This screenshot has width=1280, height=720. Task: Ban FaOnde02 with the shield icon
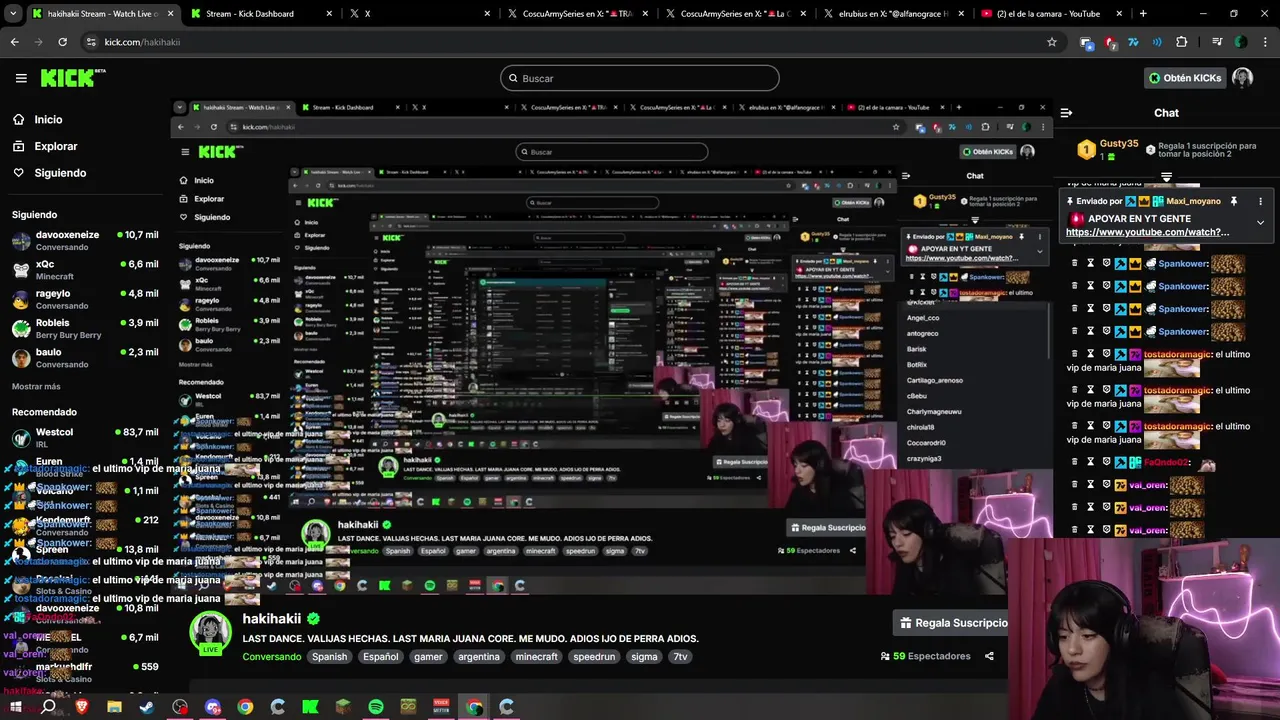(1106, 462)
